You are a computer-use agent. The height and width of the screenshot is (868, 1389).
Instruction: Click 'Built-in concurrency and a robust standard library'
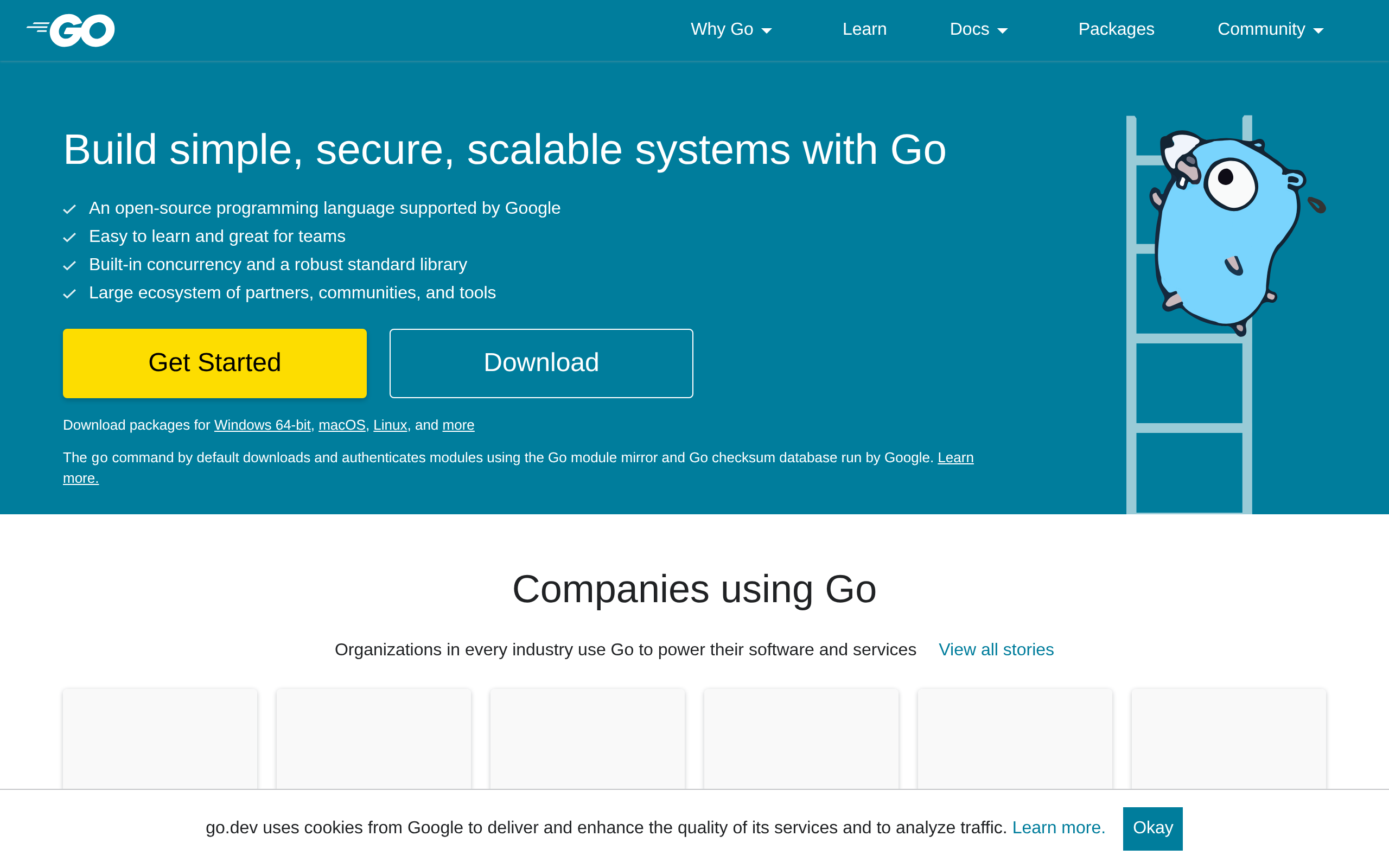[278, 264]
